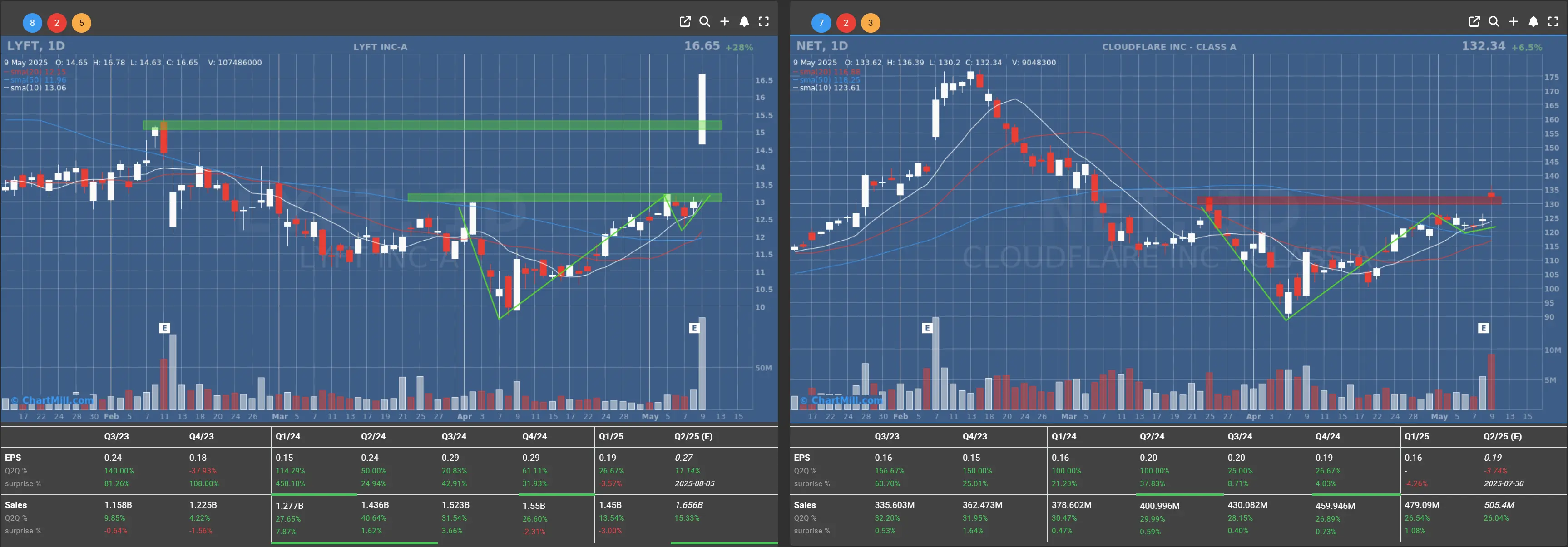This screenshot has height=547, width=1568.
Task: Click February earnings E marker on LYFT chart
Action: tap(164, 328)
